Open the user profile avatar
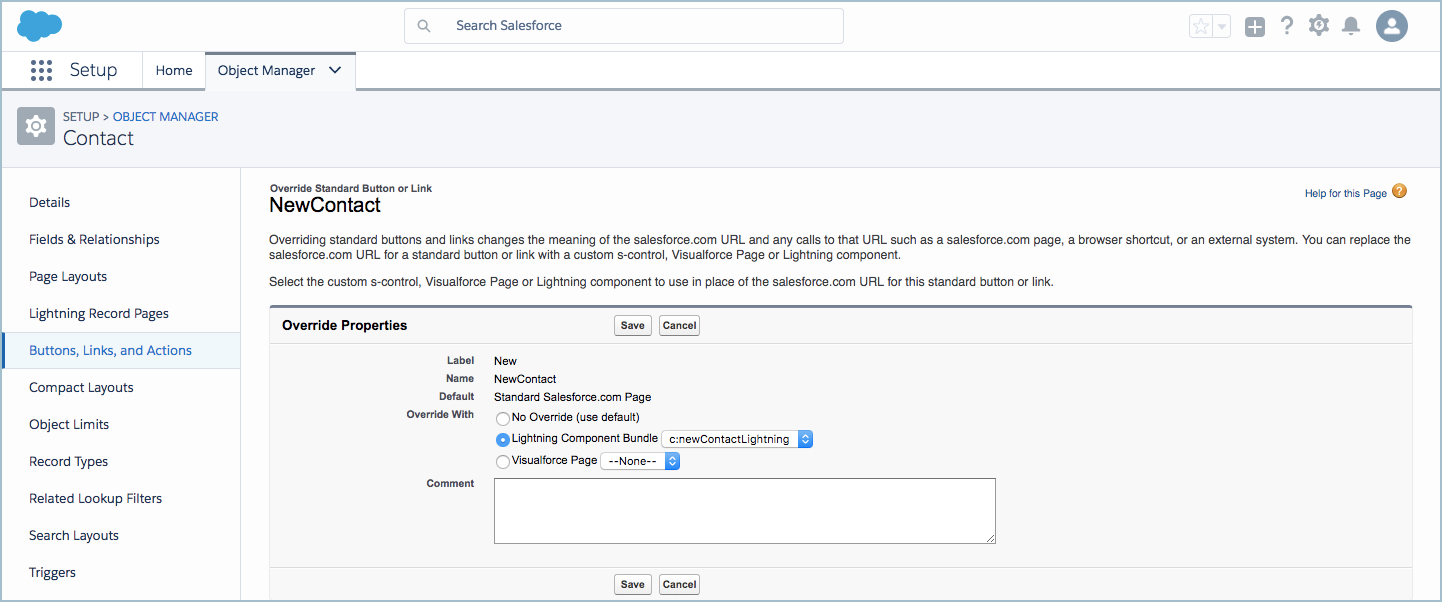The width and height of the screenshot is (1442, 602). pos(1392,26)
